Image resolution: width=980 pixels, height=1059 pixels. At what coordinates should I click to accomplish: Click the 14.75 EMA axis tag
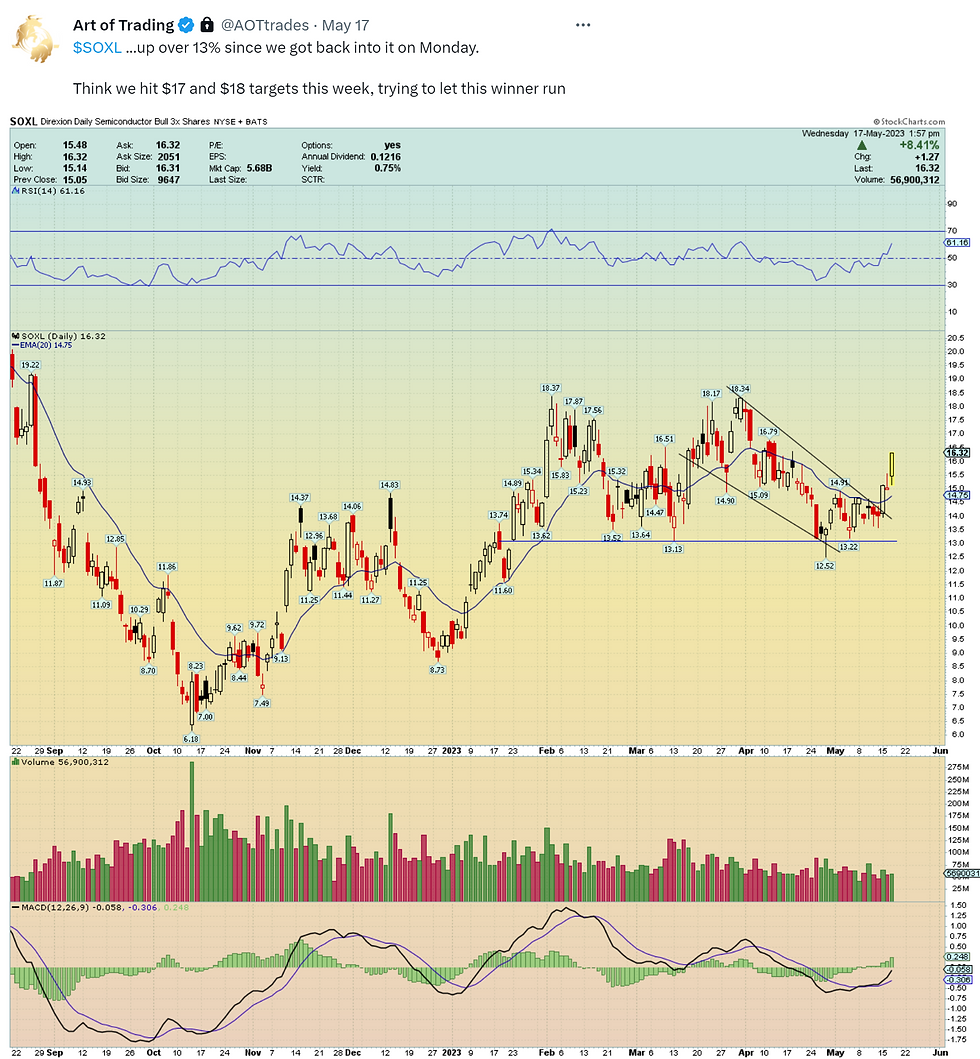[957, 495]
